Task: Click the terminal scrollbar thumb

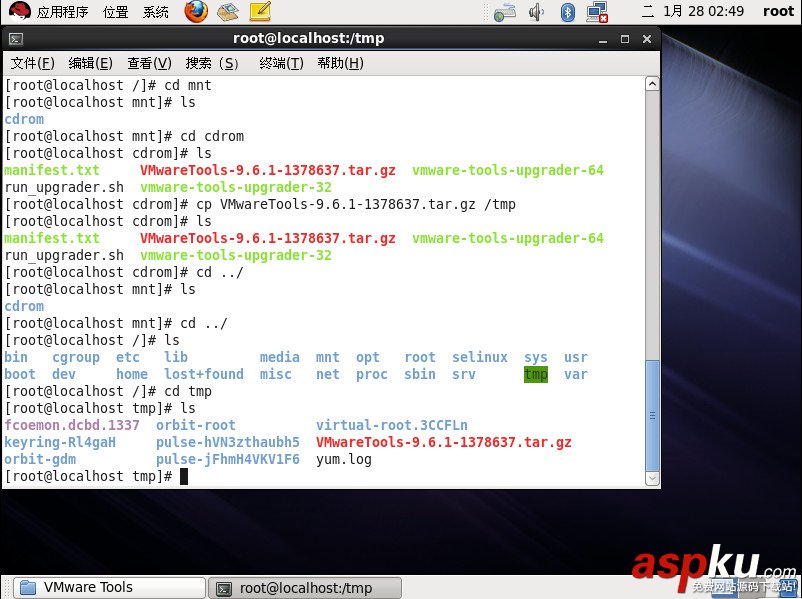Action: point(652,415)
